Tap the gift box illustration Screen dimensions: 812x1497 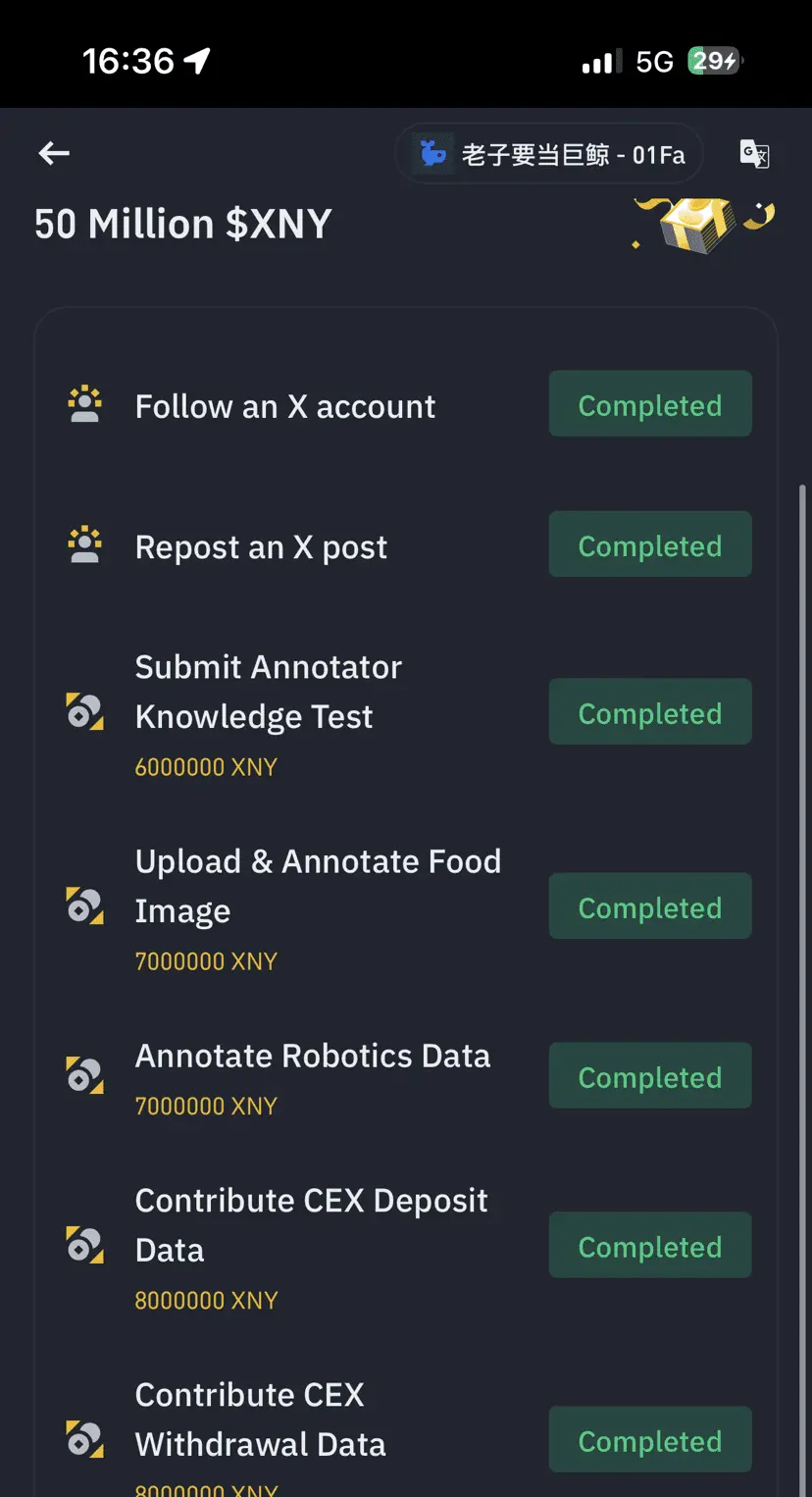click(703, 223)
